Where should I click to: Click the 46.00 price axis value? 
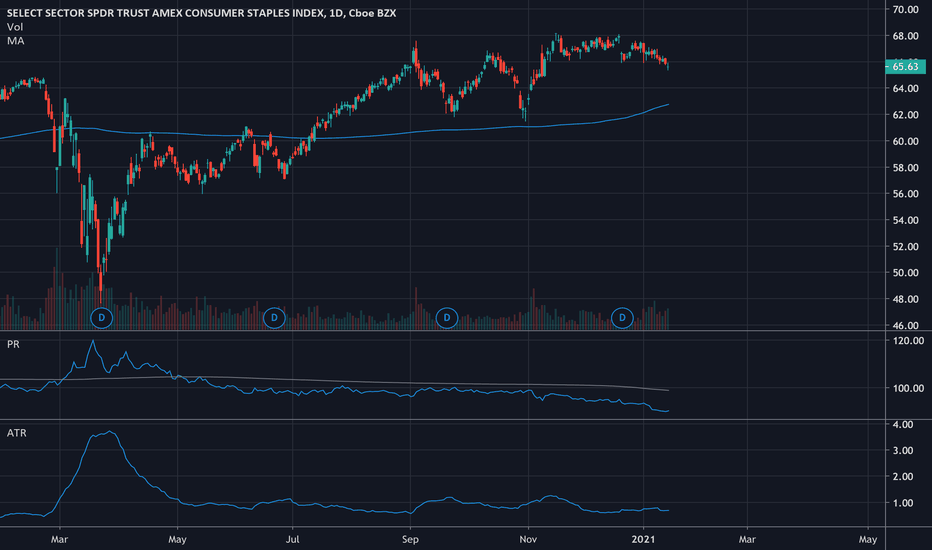pyautogui.click(x=905, y=325)
